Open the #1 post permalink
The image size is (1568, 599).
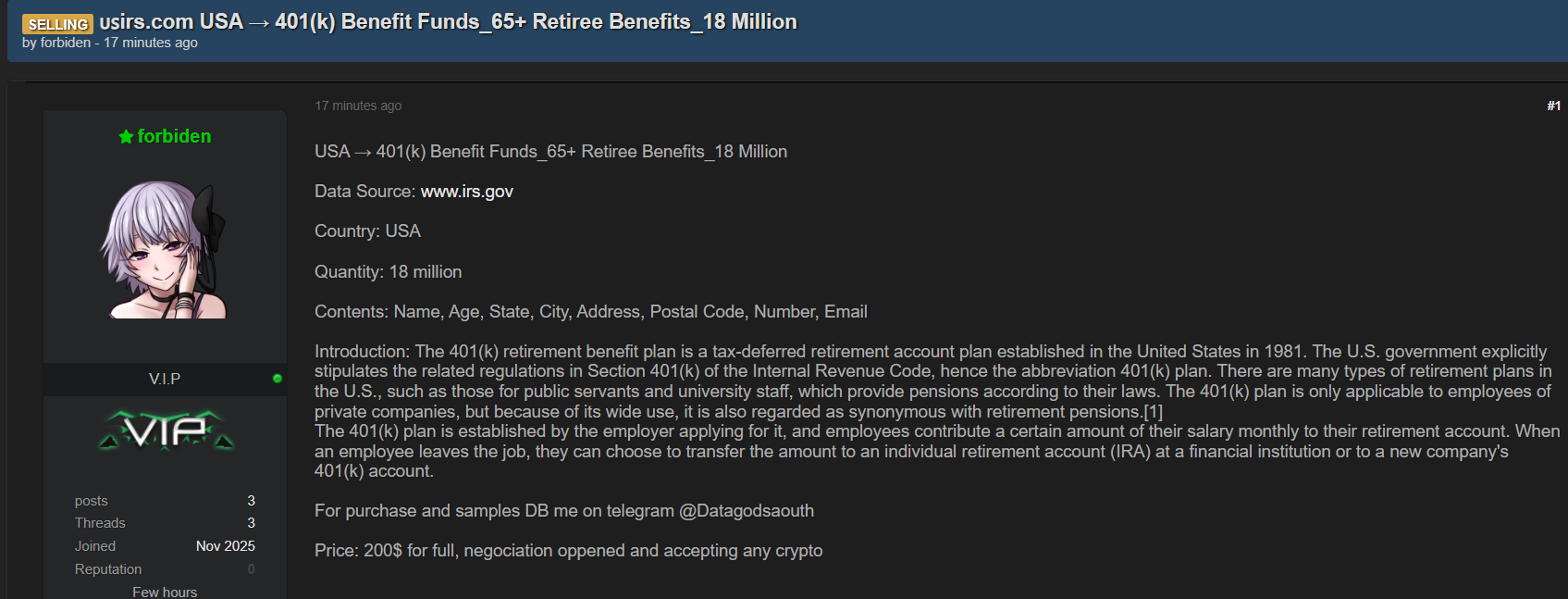[x=1553, y=106]
